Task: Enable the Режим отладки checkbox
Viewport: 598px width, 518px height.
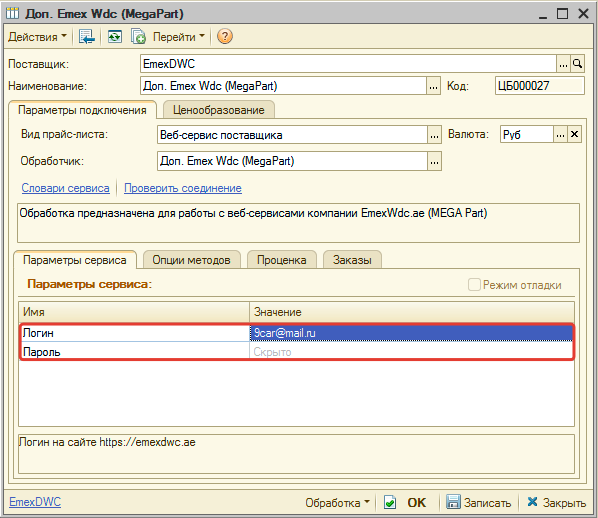Action: [x=474, y=285]
